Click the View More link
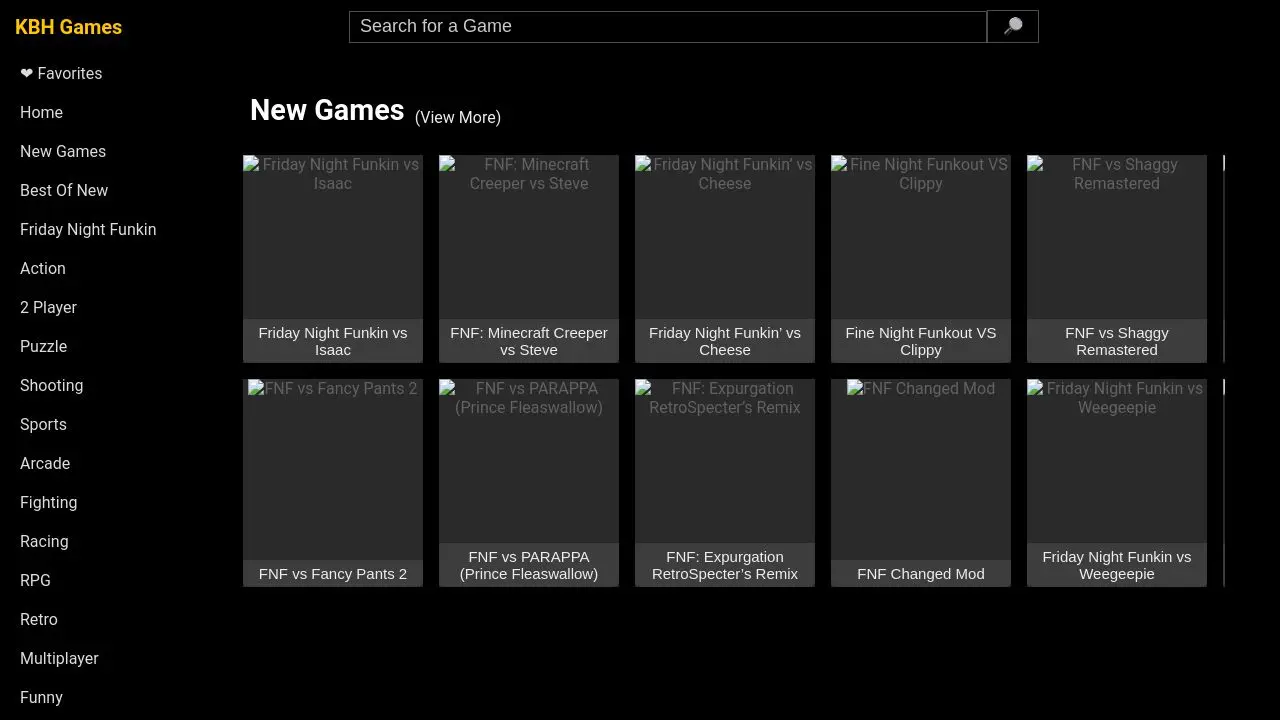This screenshot has height=720, width=1280. (x=458, y=117)
